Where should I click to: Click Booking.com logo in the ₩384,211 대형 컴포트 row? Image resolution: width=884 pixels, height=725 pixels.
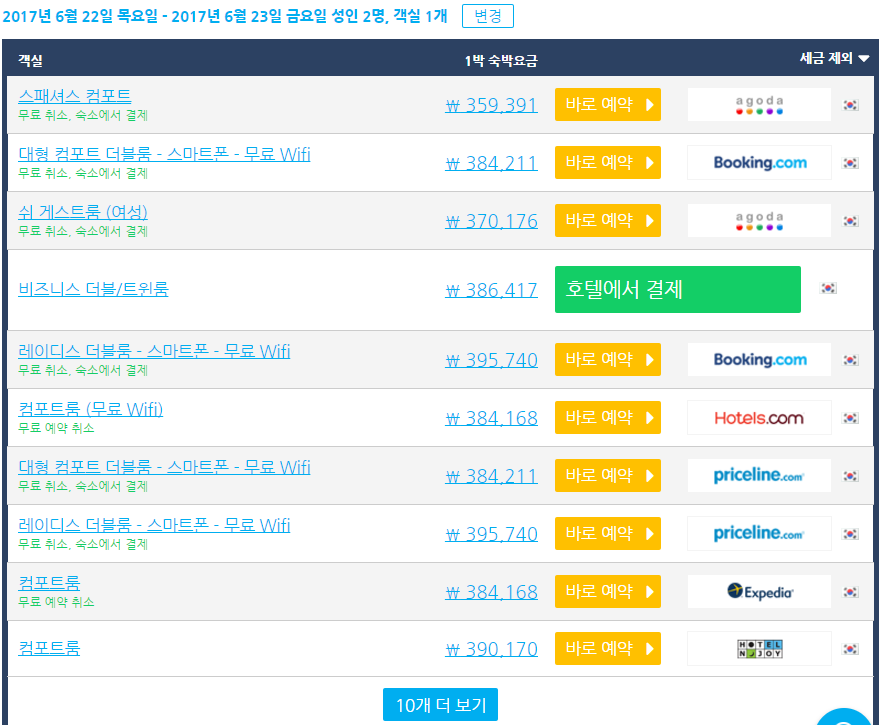point(759,162)
